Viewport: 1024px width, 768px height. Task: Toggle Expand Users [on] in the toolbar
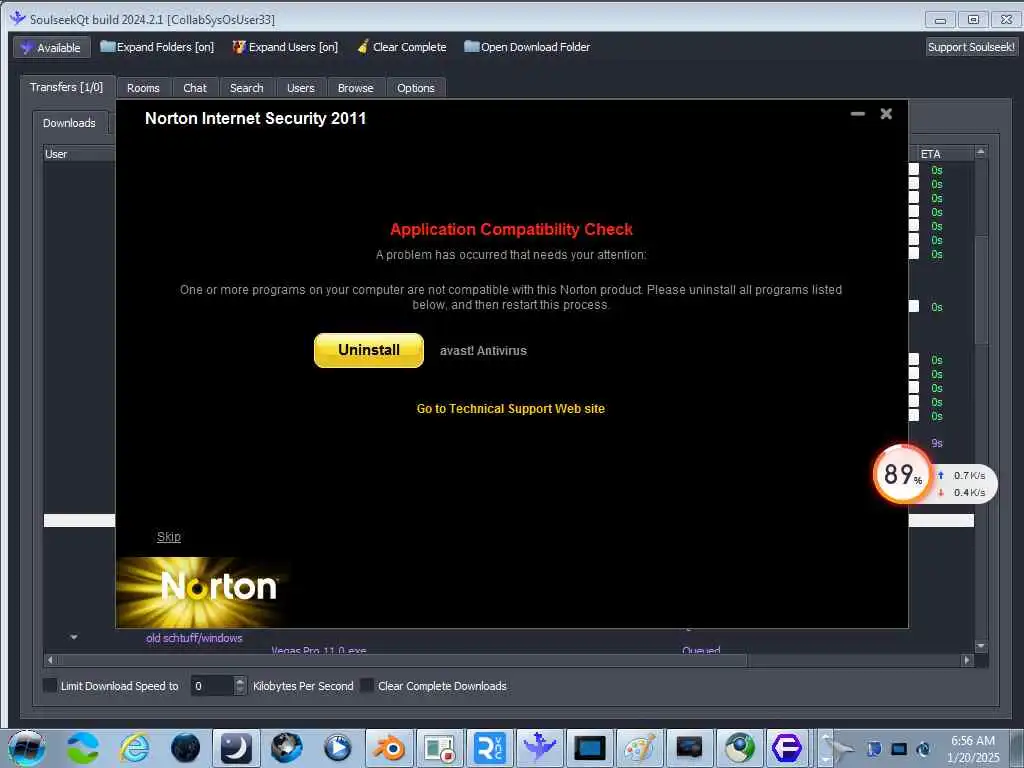pos(285,47)
